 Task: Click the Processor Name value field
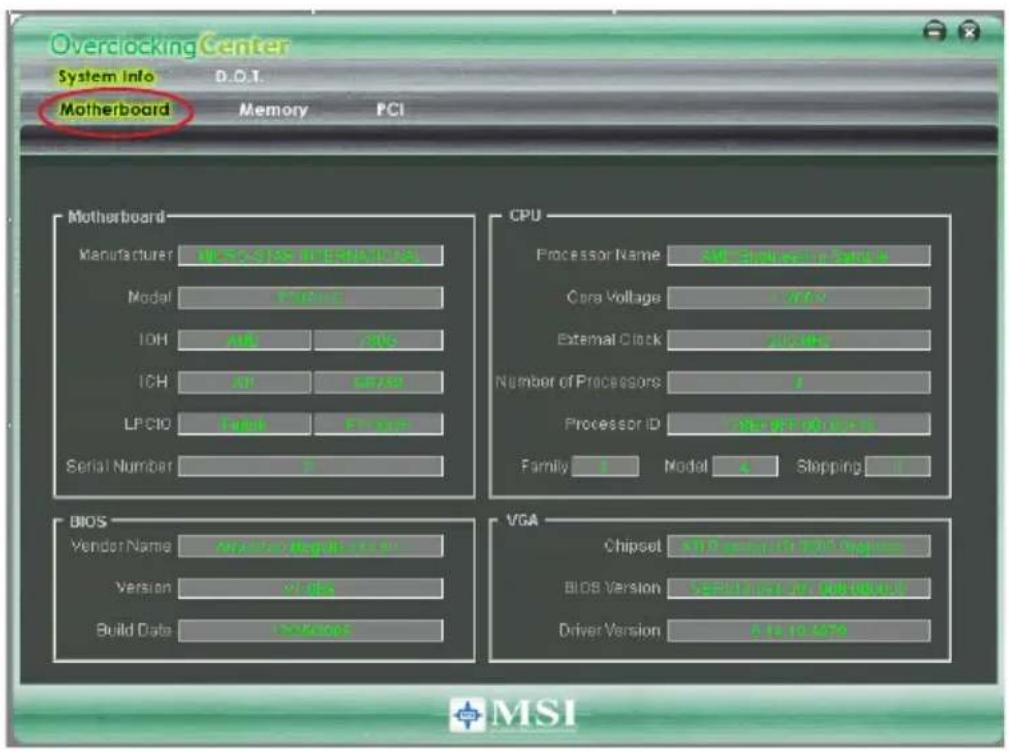point(799,255)
